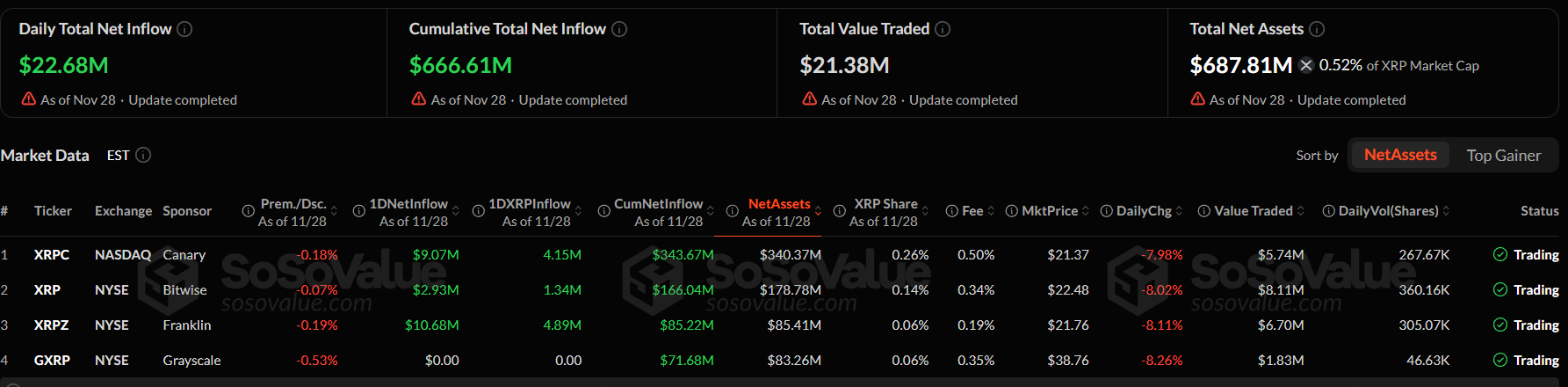The image size is (1568, 387).
Task: Click info icon beside Daily Total Net Inflow
Action: (x=184, y=29)
